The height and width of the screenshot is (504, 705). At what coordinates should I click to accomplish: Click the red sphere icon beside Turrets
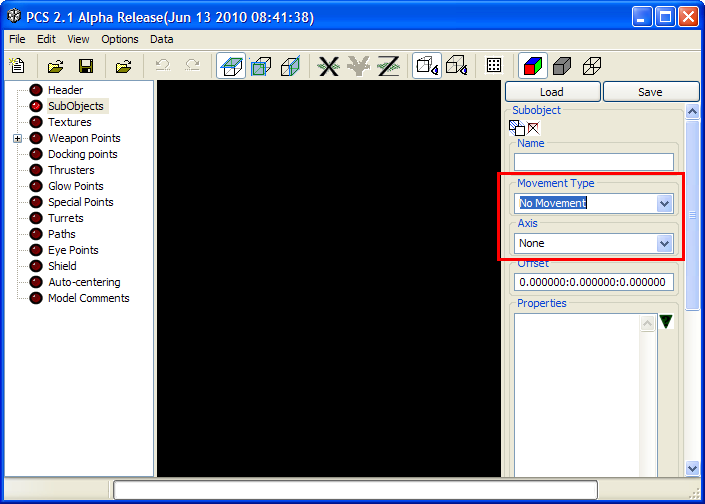(x=36, y=218)
